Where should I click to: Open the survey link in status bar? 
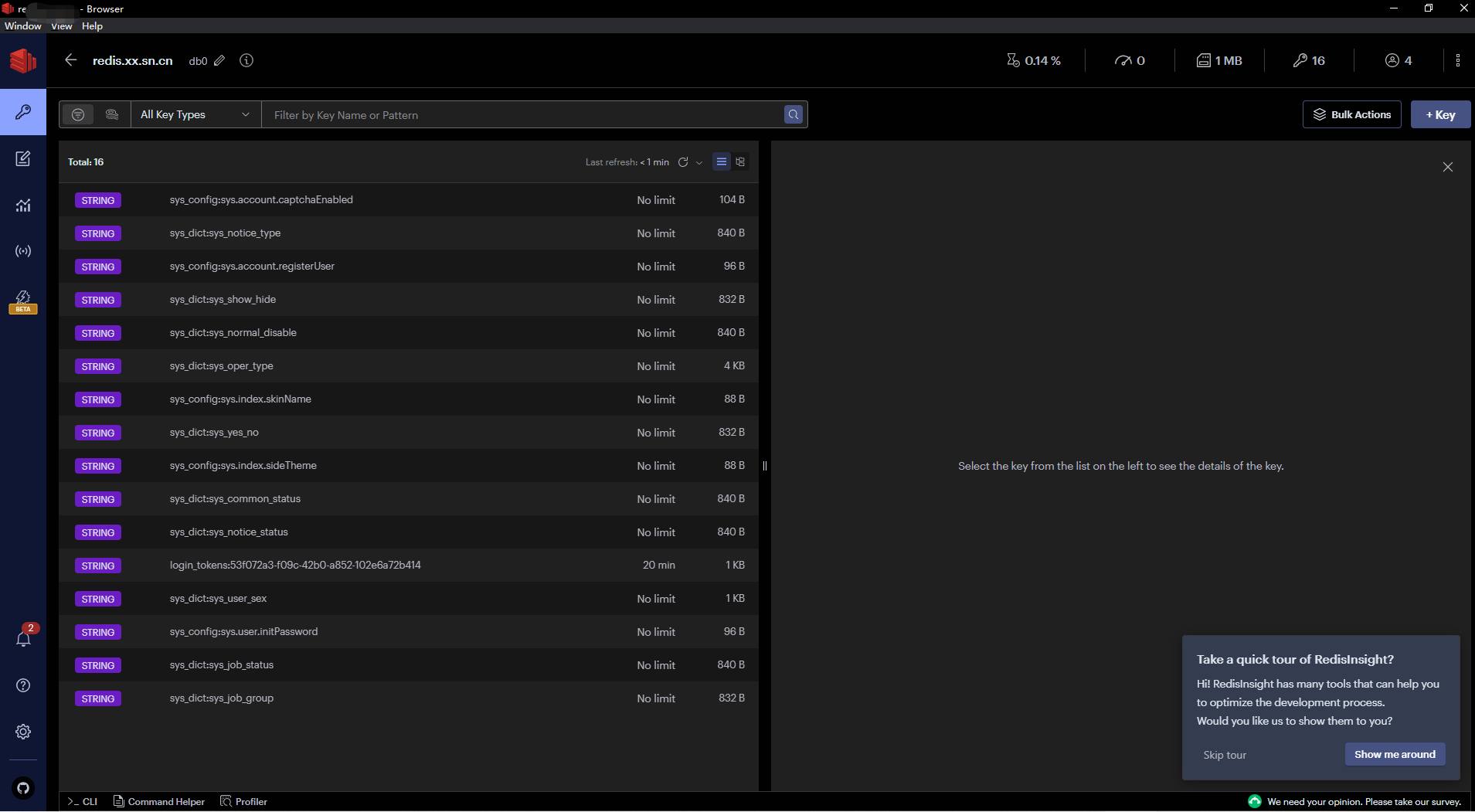pos(1364,801)
